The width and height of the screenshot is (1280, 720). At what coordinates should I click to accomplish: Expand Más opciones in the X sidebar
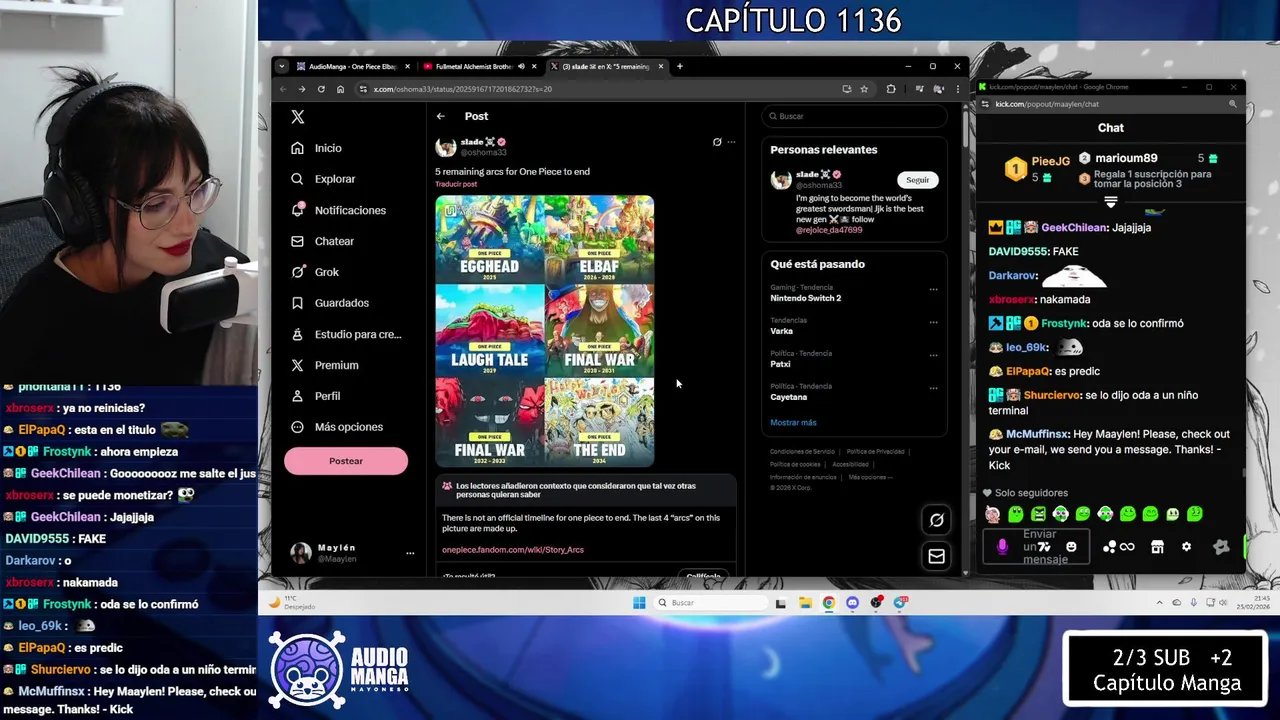click(337, 427)
